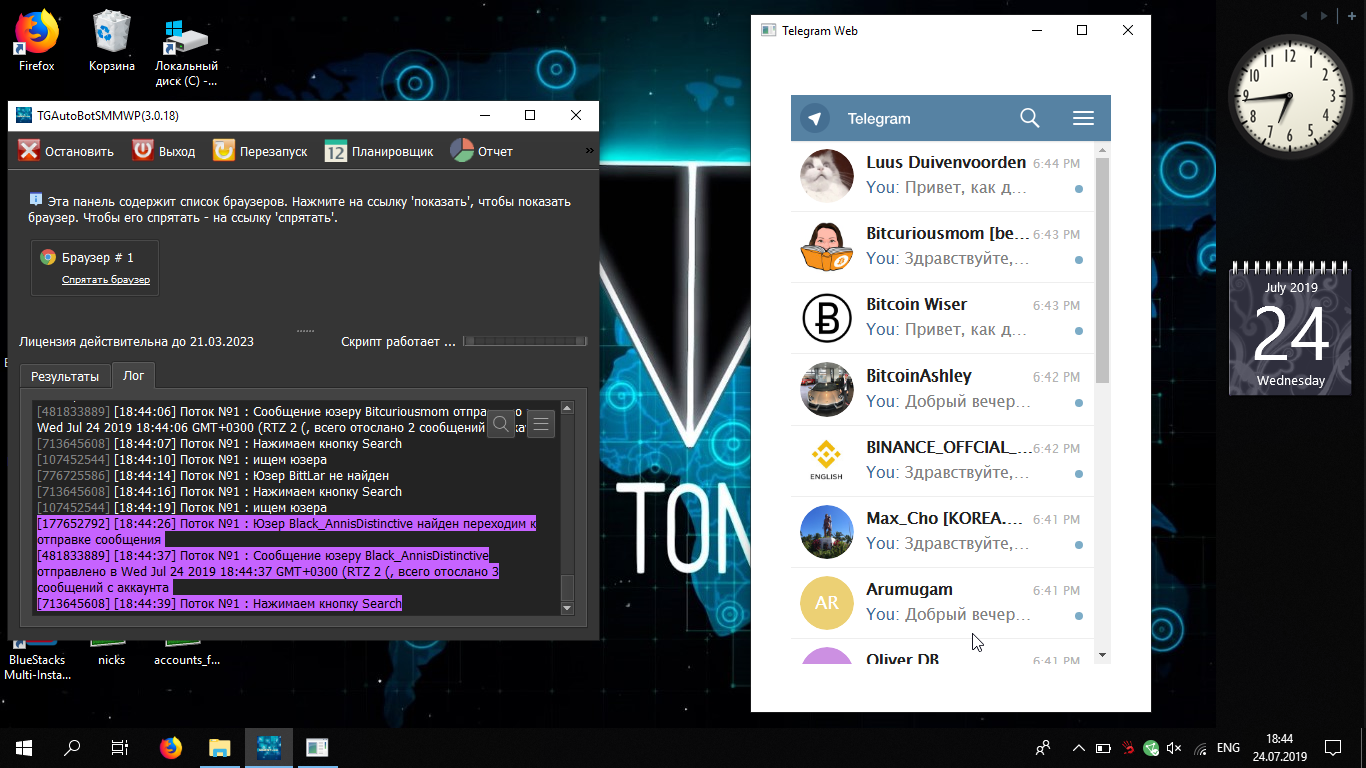Click the Telegram paper plane logo

click(815, 119)
